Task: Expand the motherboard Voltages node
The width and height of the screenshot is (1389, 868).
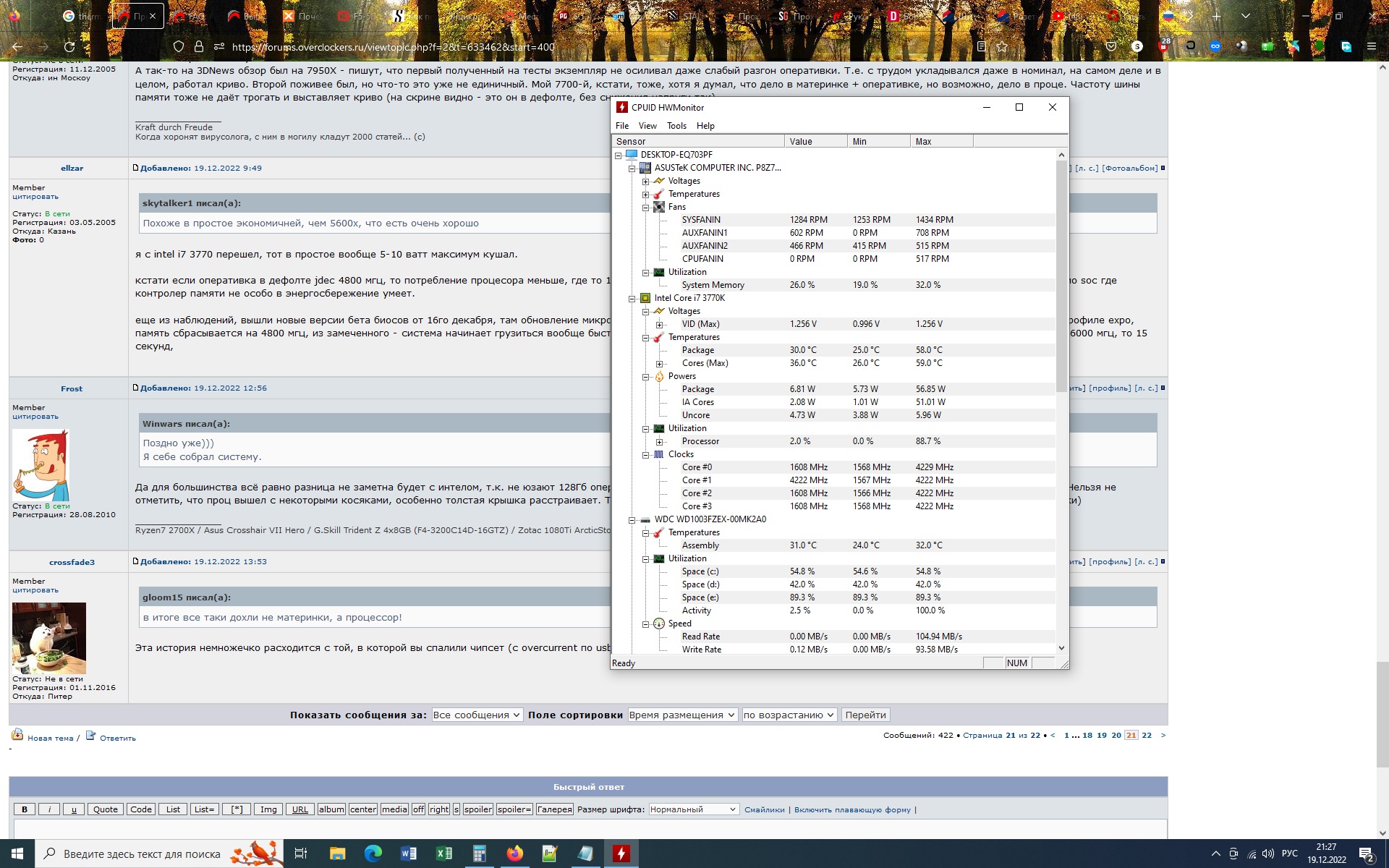Action: [x=646, y=182]
